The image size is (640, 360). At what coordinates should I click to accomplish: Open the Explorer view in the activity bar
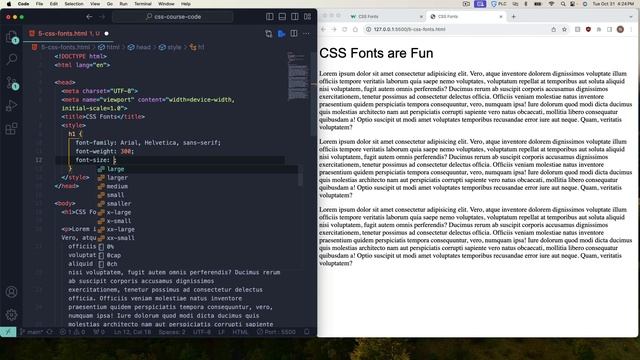12,37
